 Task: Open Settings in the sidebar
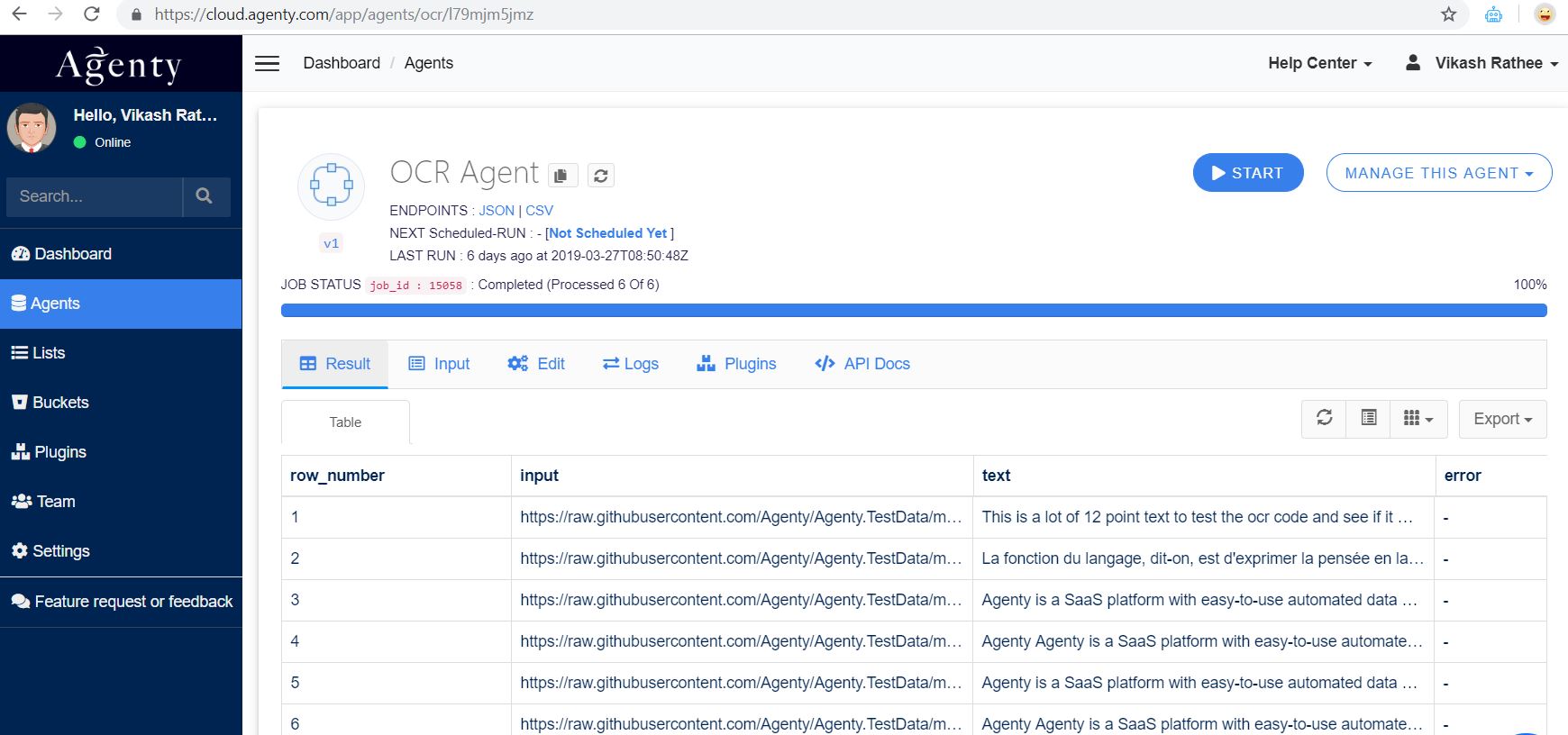tap(121, 551)
